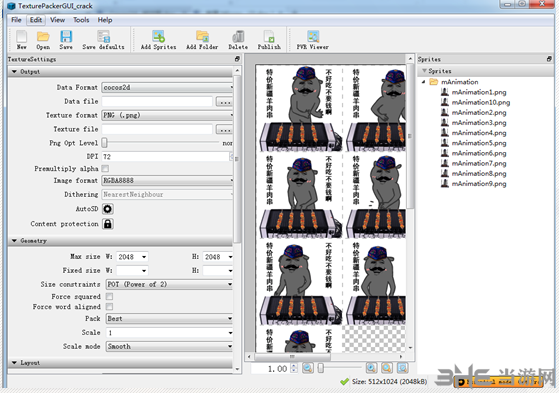The image size is (559, 393).
Task: Open the Texture format PNG dropdown
Action: pos(167,115)
